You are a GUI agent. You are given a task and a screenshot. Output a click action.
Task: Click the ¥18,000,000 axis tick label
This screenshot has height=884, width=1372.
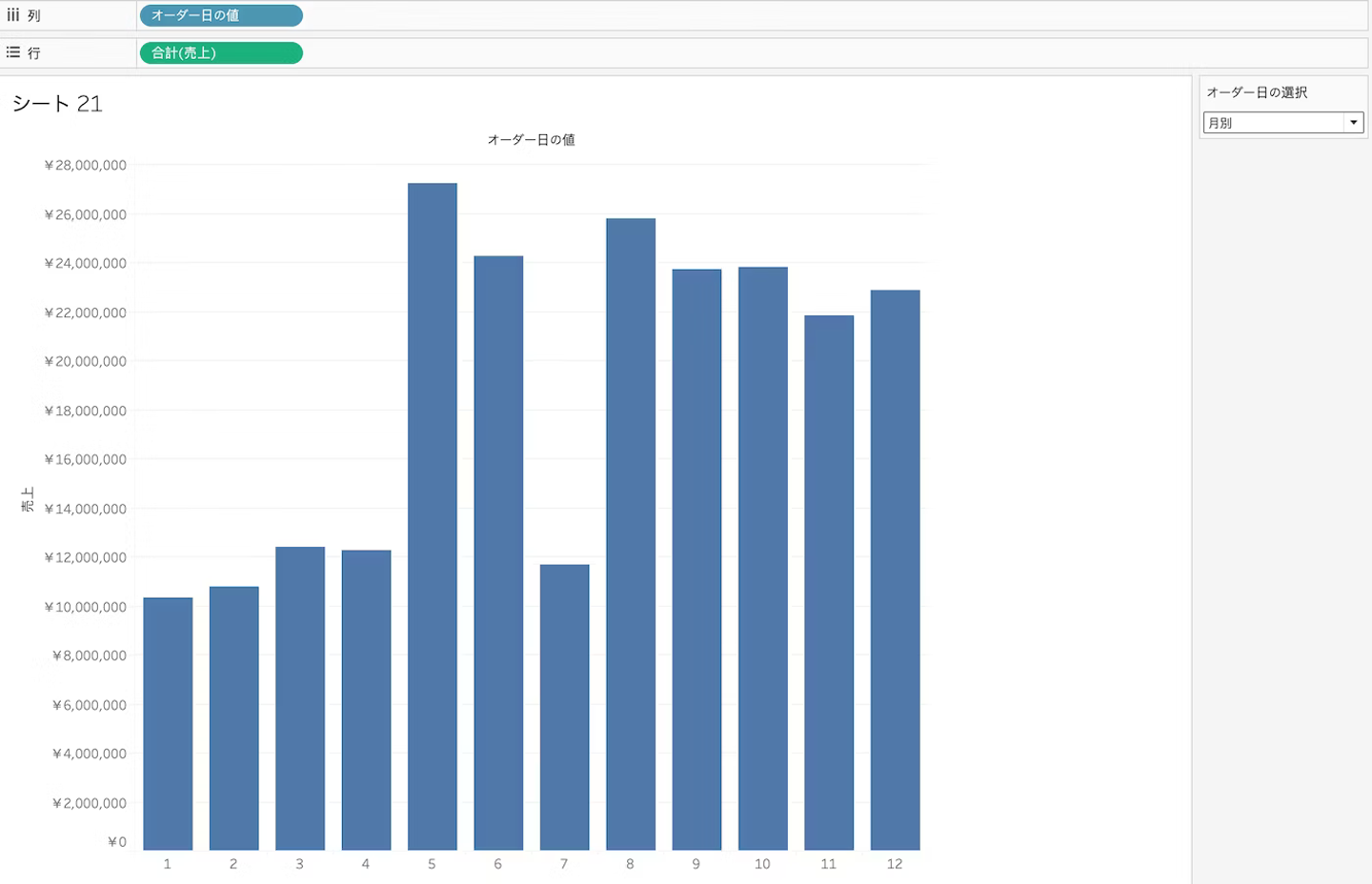click(x=85, y=411)
